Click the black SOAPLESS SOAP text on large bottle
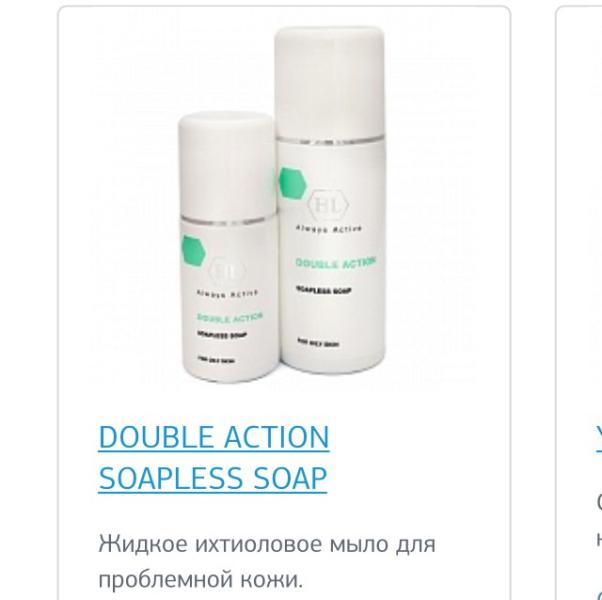Viewport: 602px width, 600px height. click(x=324, y=291)
